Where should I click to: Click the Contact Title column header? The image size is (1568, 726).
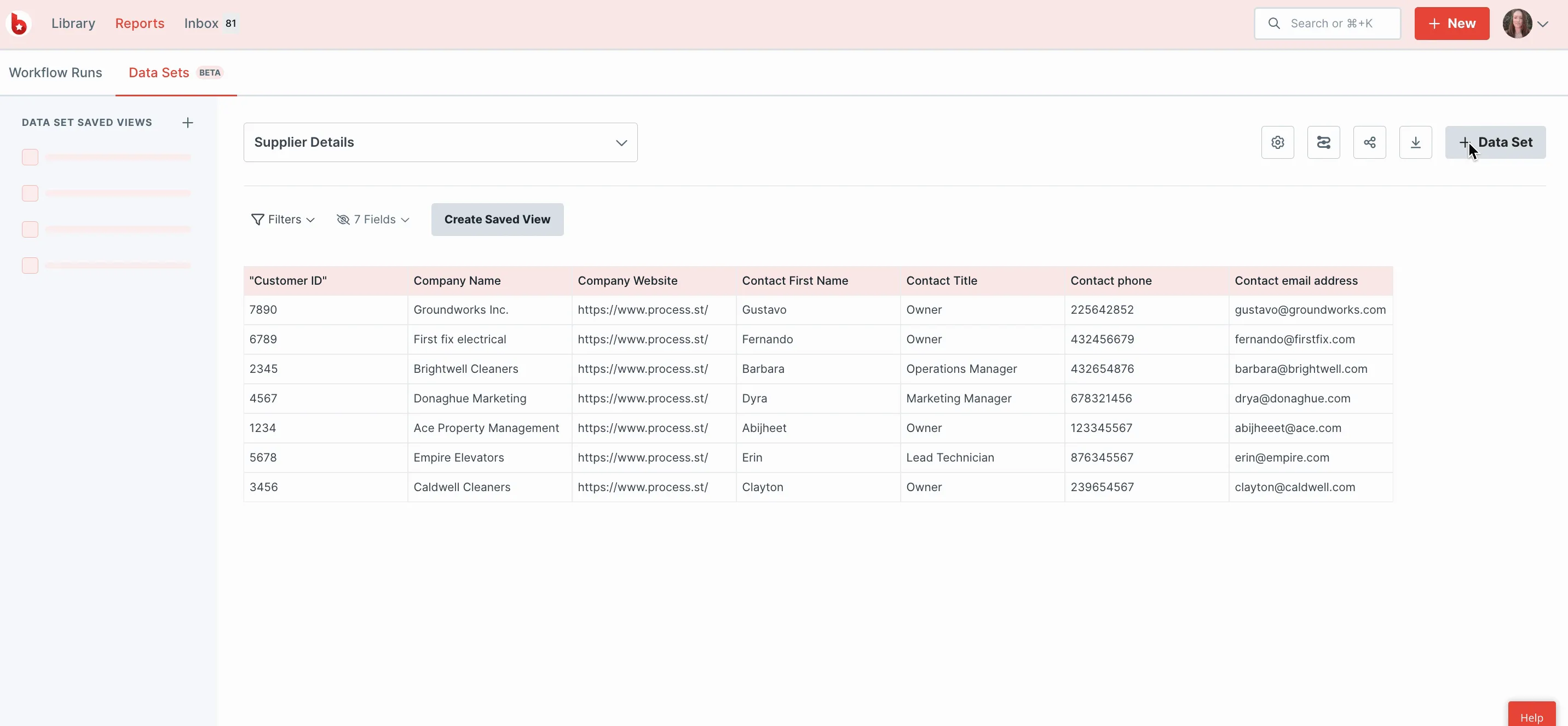pos(983,281)
